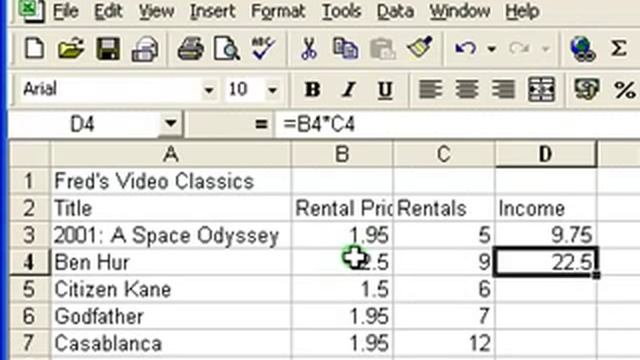This screenshot has width=640, height=360.
Task: Open the Redo history dropdown arrow
Action: point(546,49)
